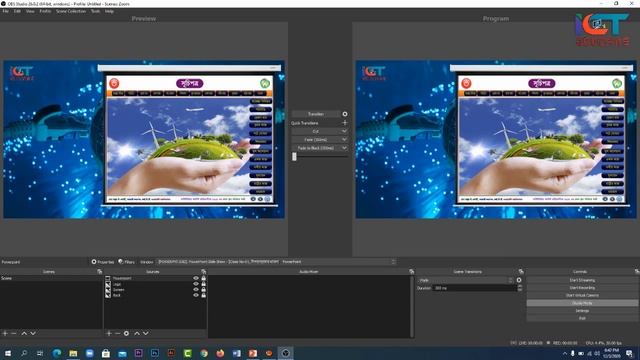The height and width of the screenshot is (360, 640).
Task: Open Google Chrome from the taskbar
Action: pos(204,353)
